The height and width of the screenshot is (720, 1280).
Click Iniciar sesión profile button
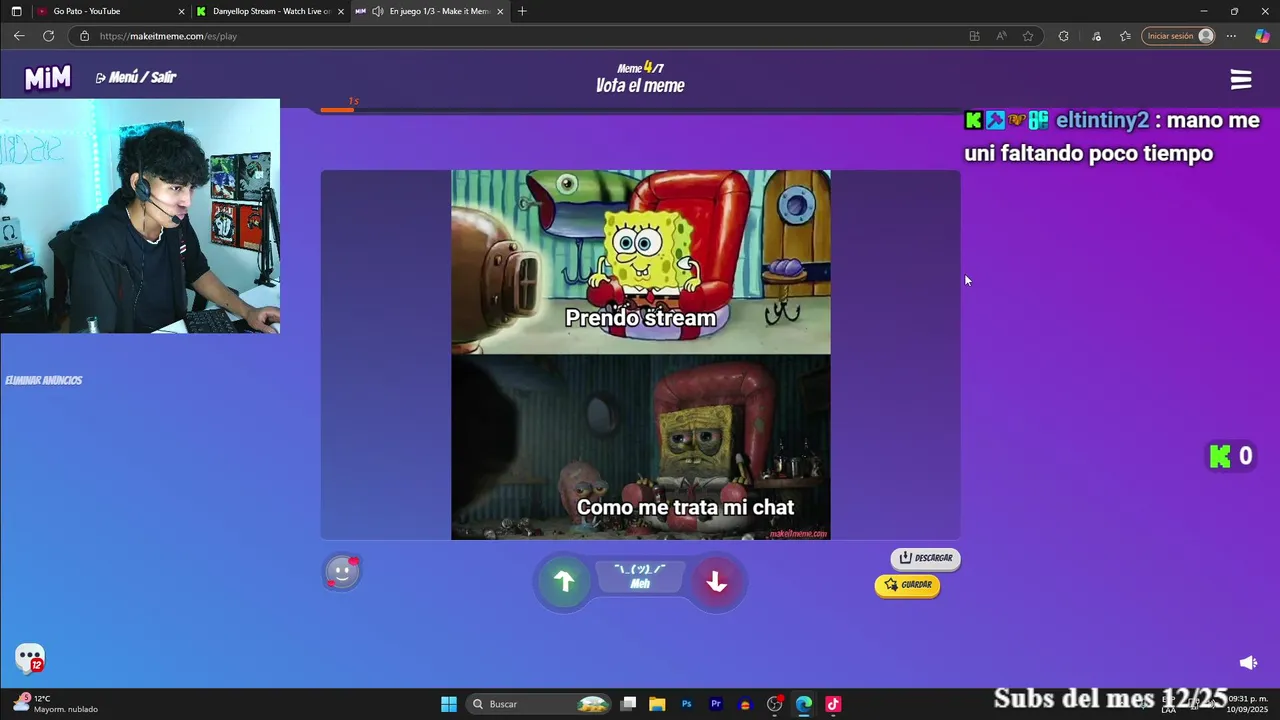coord(1179,36)
